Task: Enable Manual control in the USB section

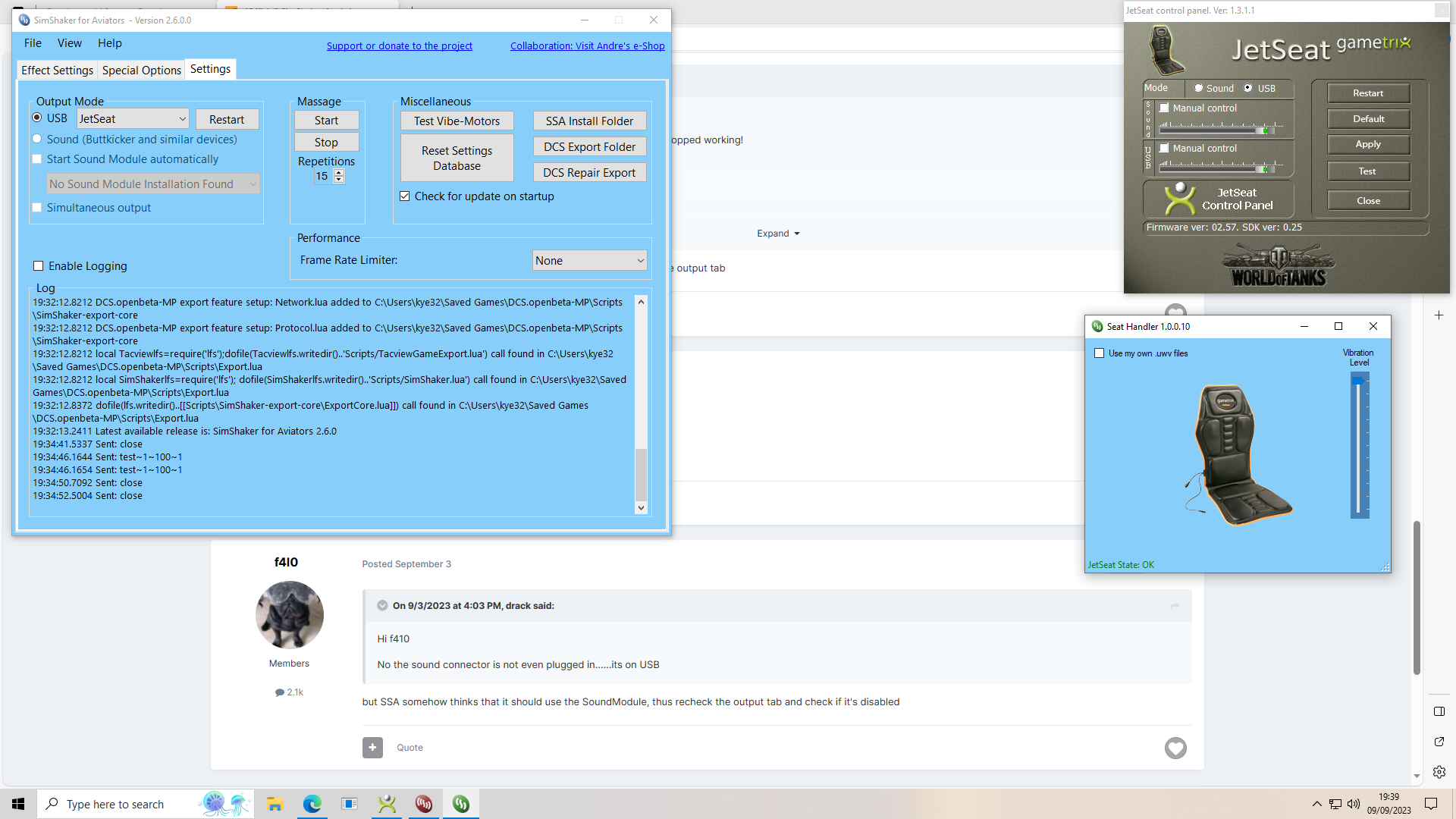Action: (x=1164, y=148)
